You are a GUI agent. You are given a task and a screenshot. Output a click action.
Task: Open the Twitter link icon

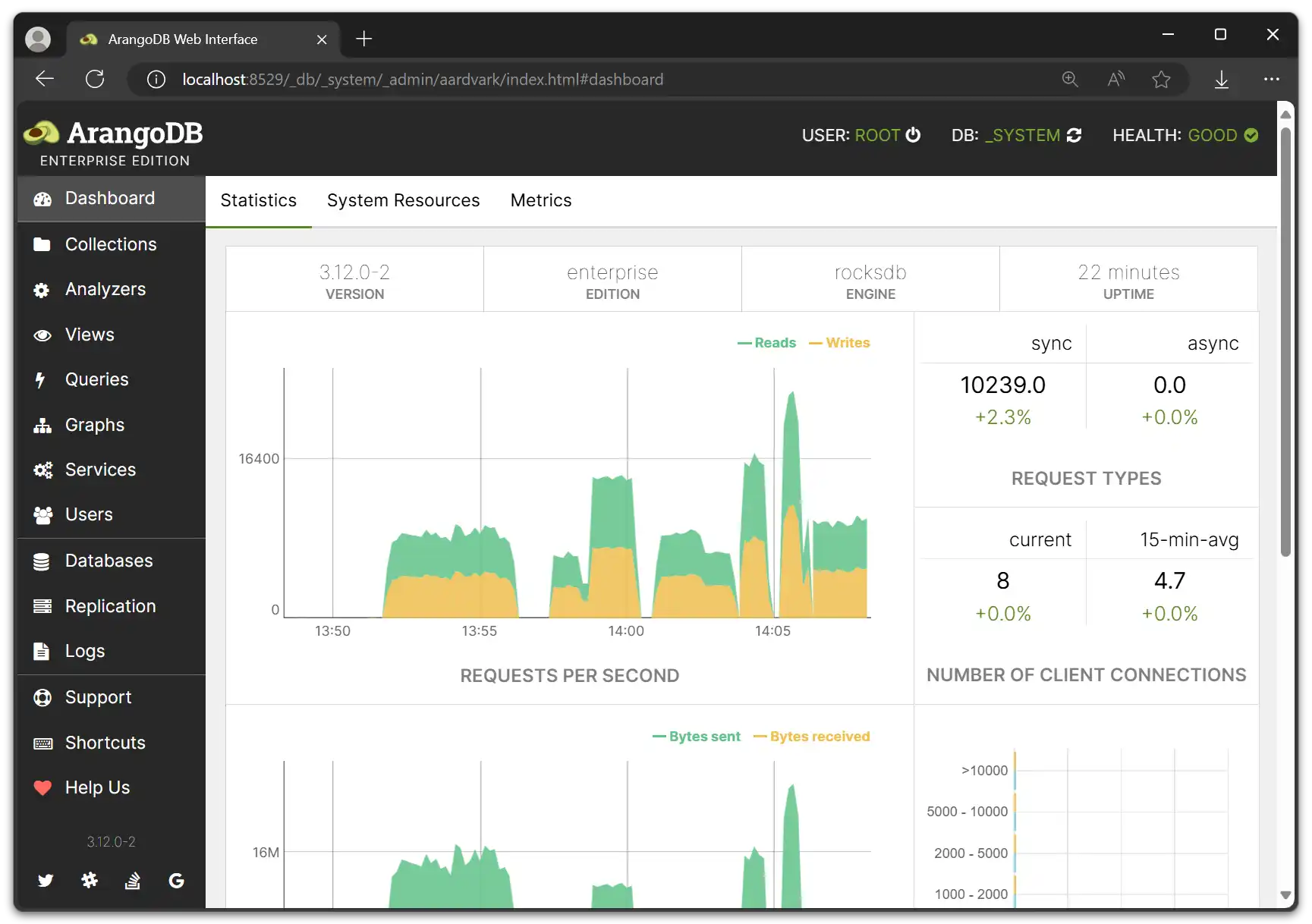pos(46,880)
